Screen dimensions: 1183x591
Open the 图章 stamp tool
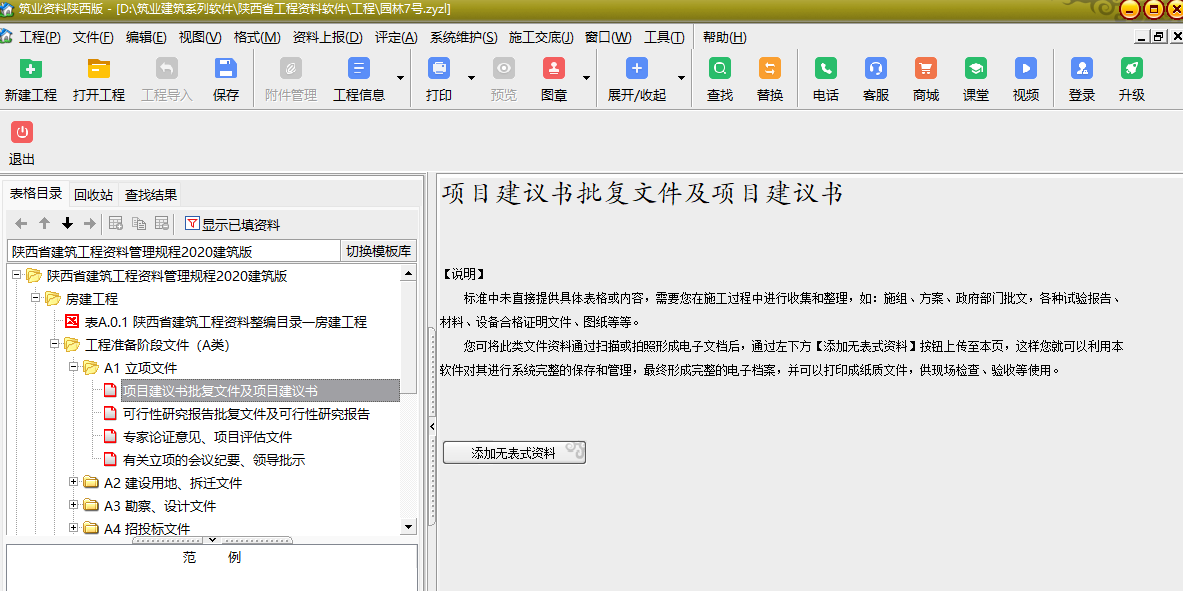coord(554,70)
